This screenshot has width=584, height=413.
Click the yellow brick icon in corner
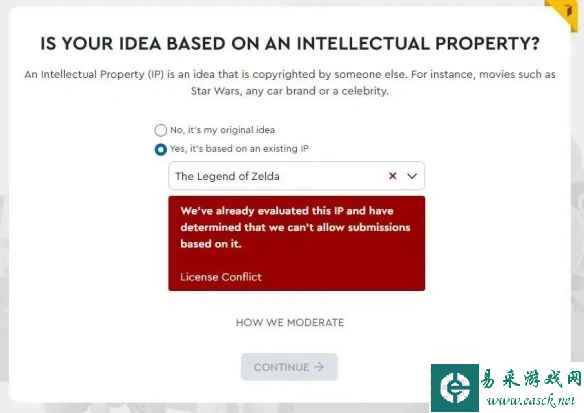coord(564,13)
